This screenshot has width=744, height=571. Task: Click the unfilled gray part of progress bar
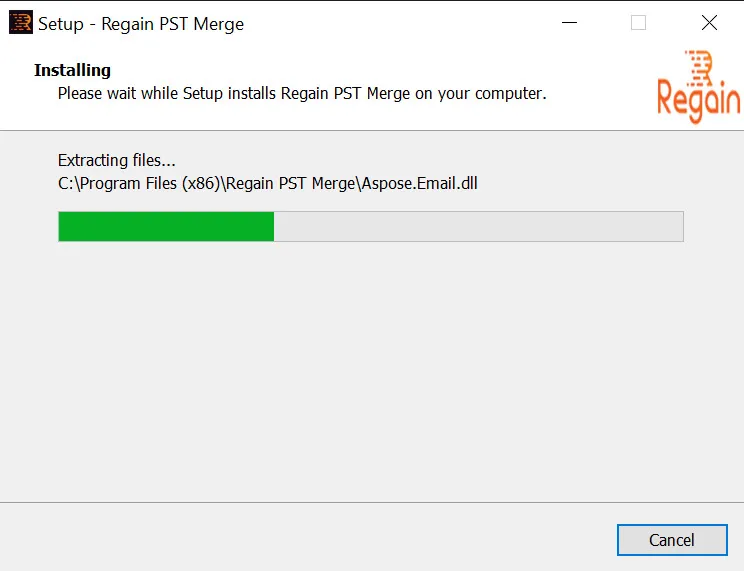[478, 226]
